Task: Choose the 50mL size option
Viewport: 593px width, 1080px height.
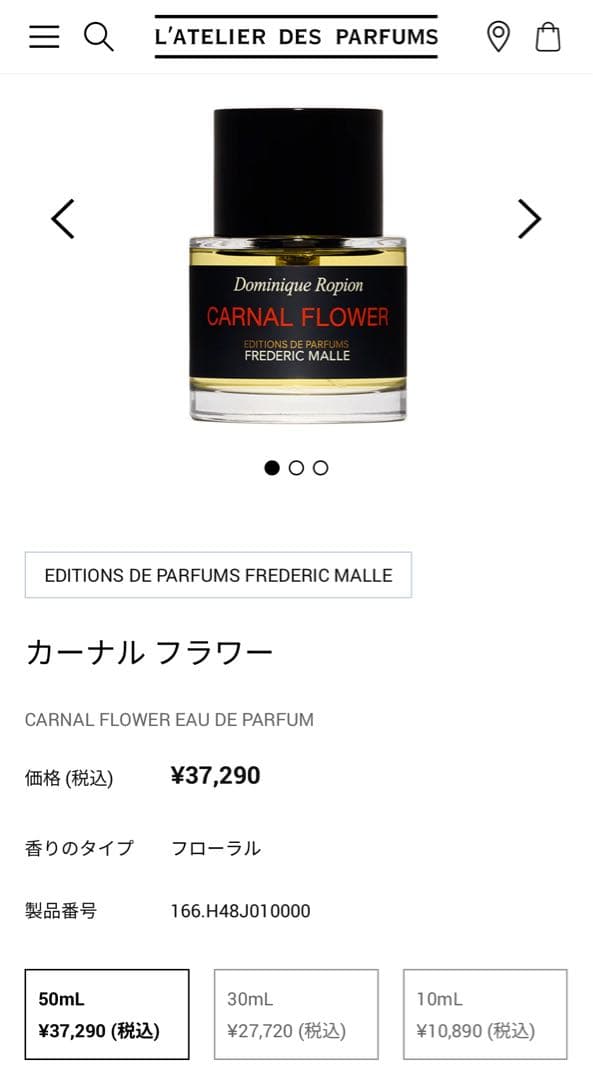Action: click(x=107, y=1014)
